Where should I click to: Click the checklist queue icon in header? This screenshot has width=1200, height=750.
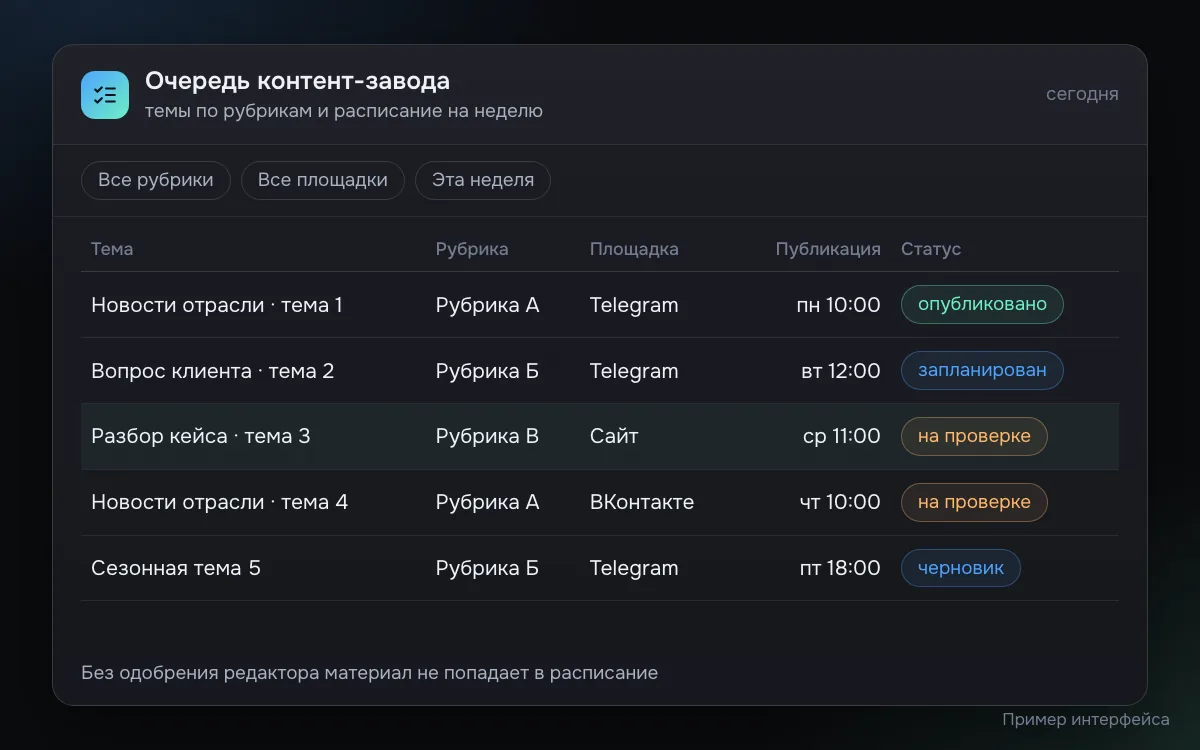105,95
